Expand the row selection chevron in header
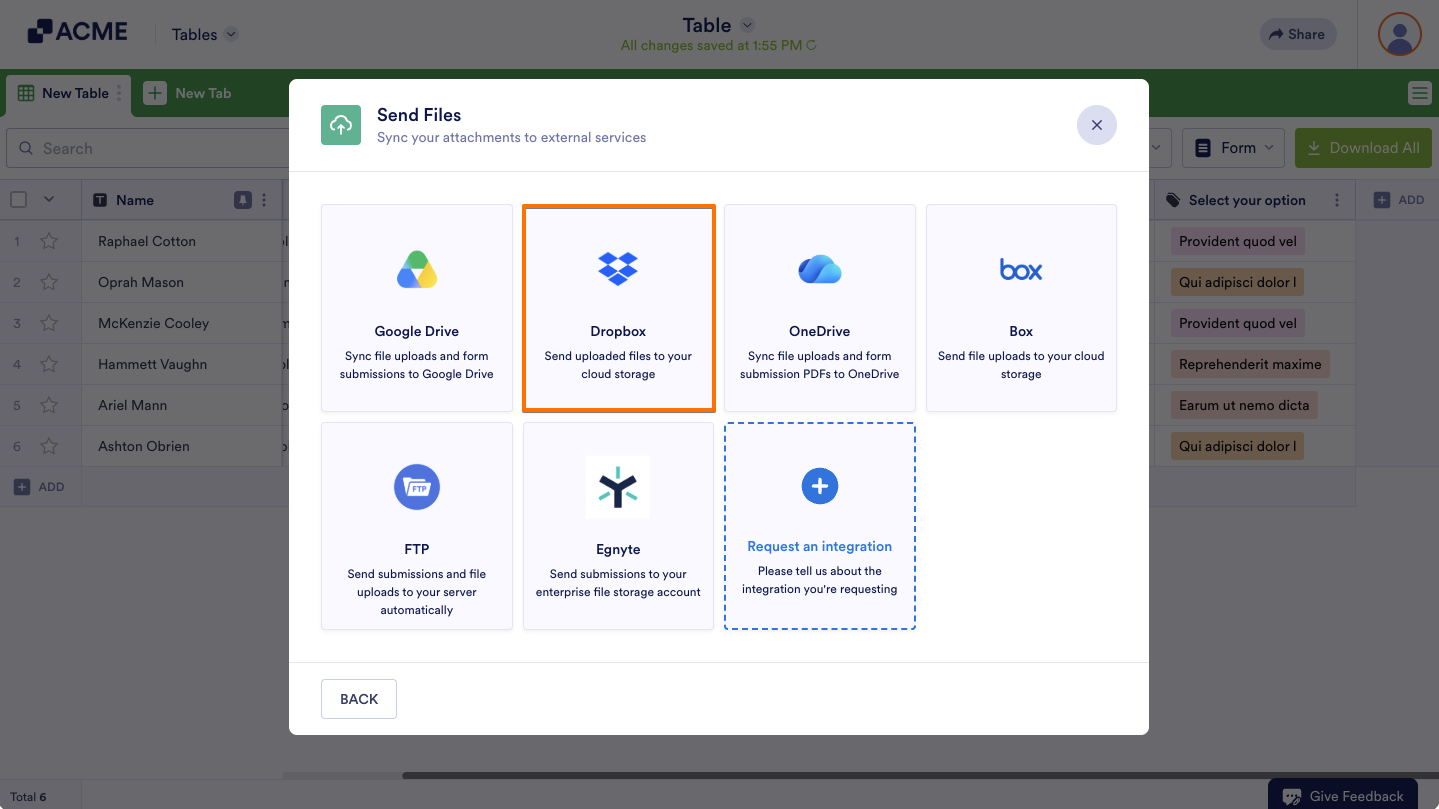The height and width of the screenshot is (809, 1439). (x=49, y=200)
